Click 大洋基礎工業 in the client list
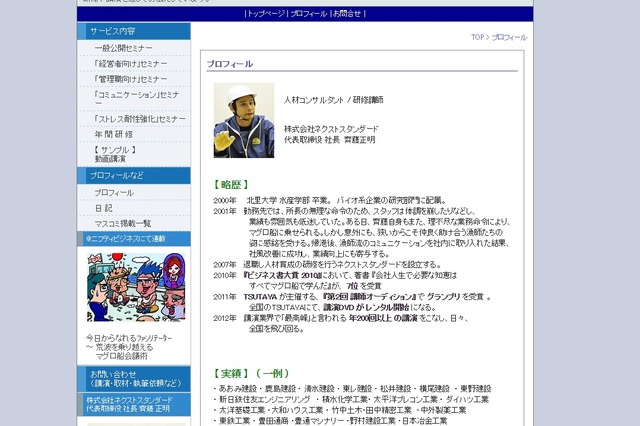 coord(242,410)
